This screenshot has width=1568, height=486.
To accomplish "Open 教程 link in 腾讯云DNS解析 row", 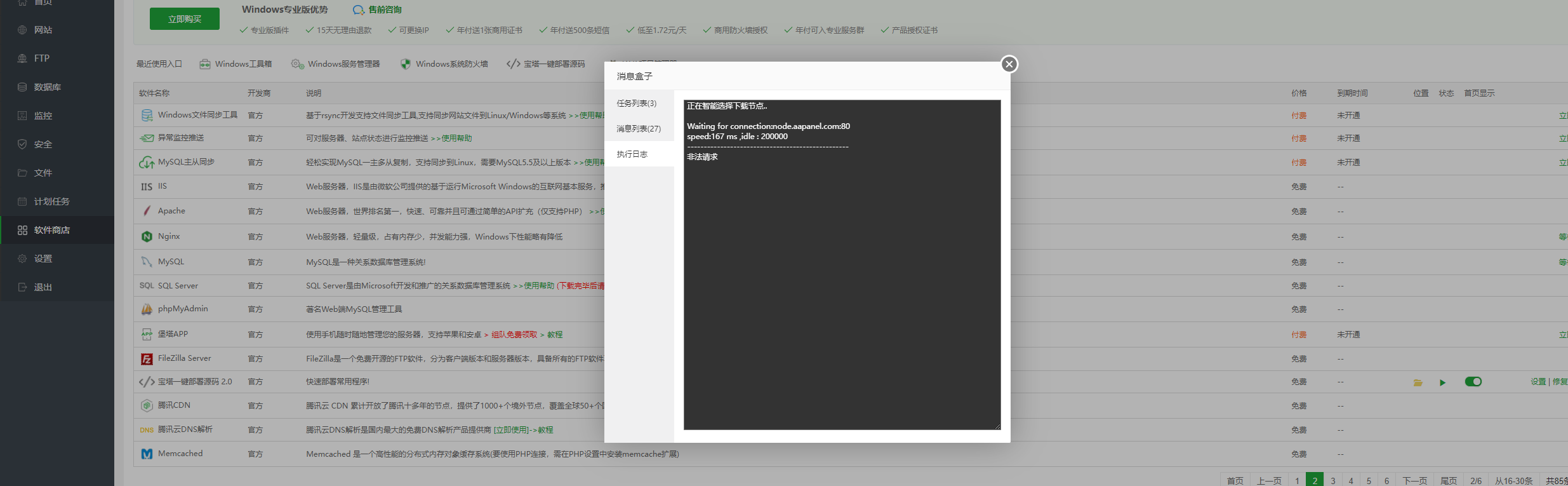I will 545,430.
